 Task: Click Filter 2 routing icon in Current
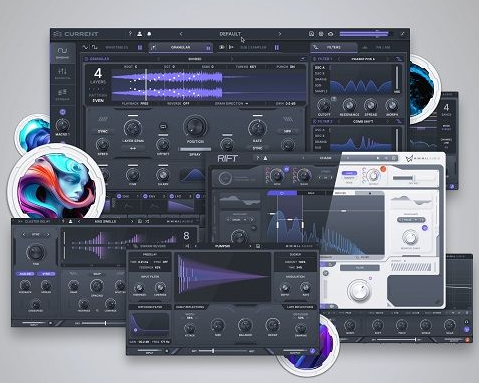coord(399,122)
